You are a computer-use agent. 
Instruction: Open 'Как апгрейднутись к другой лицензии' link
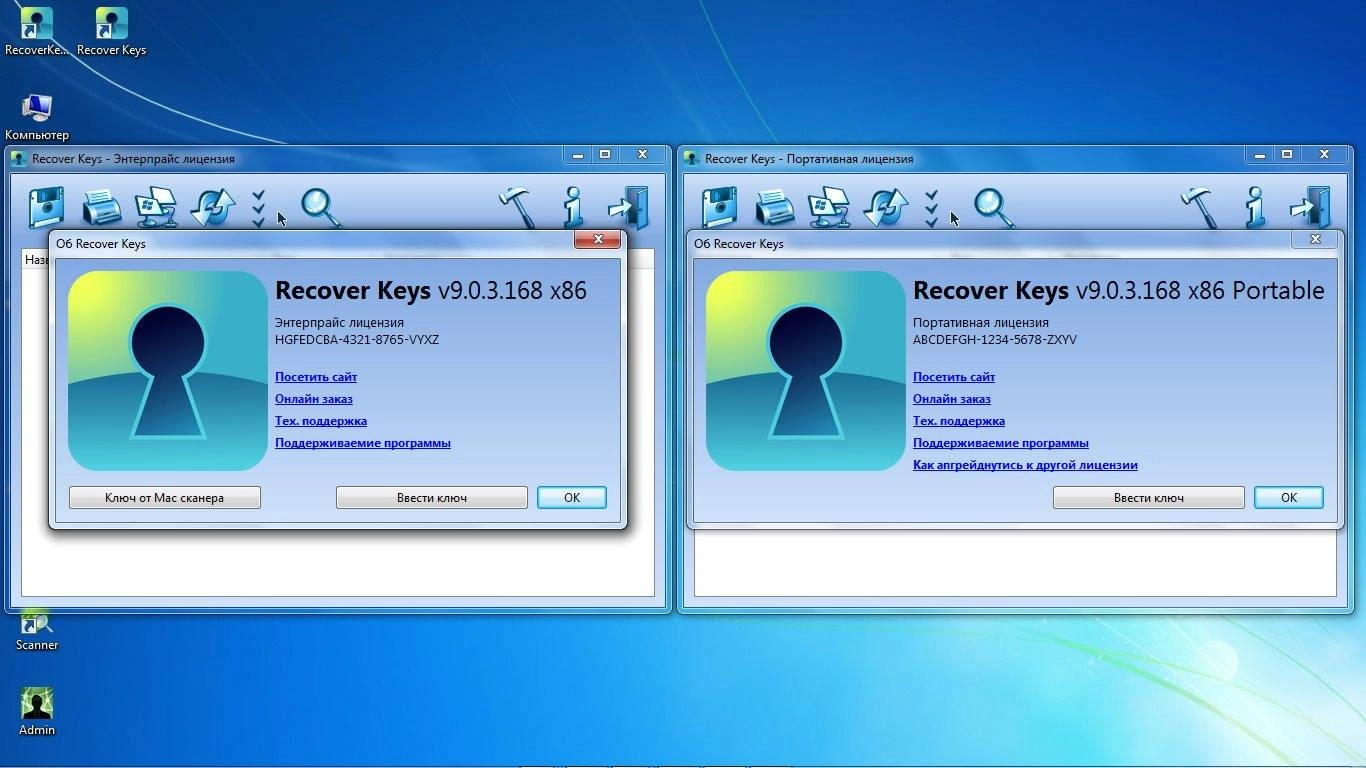[1025, 465]
